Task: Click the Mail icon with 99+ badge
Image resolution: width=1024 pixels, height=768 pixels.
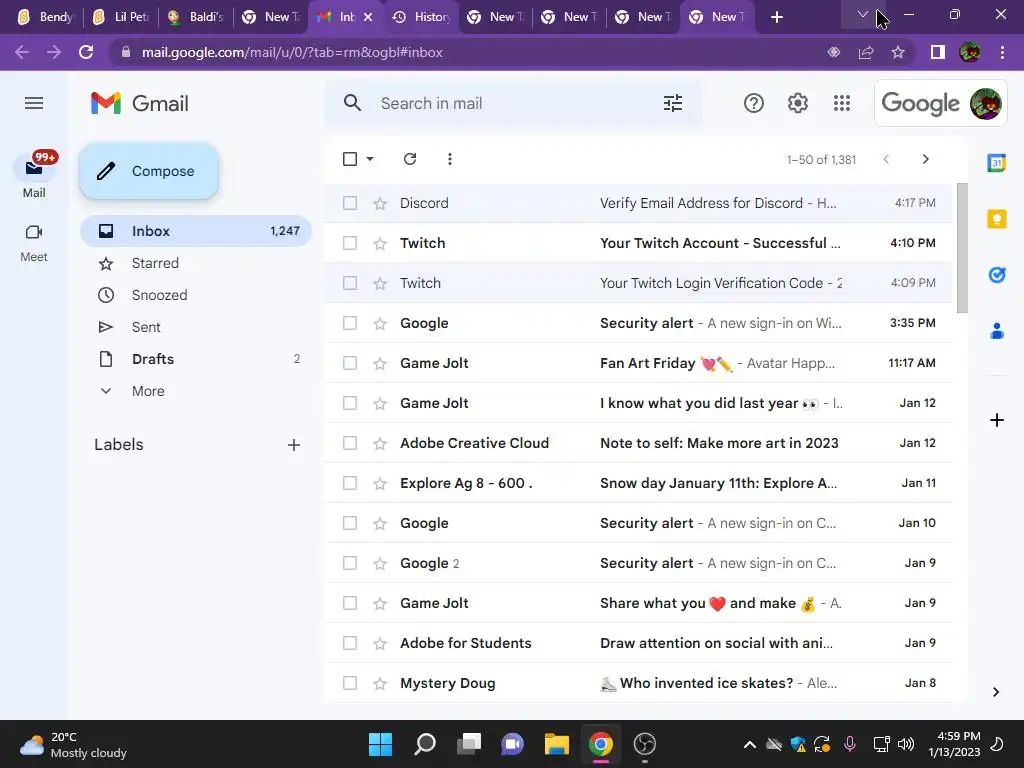Action: [x=34, y=168]
